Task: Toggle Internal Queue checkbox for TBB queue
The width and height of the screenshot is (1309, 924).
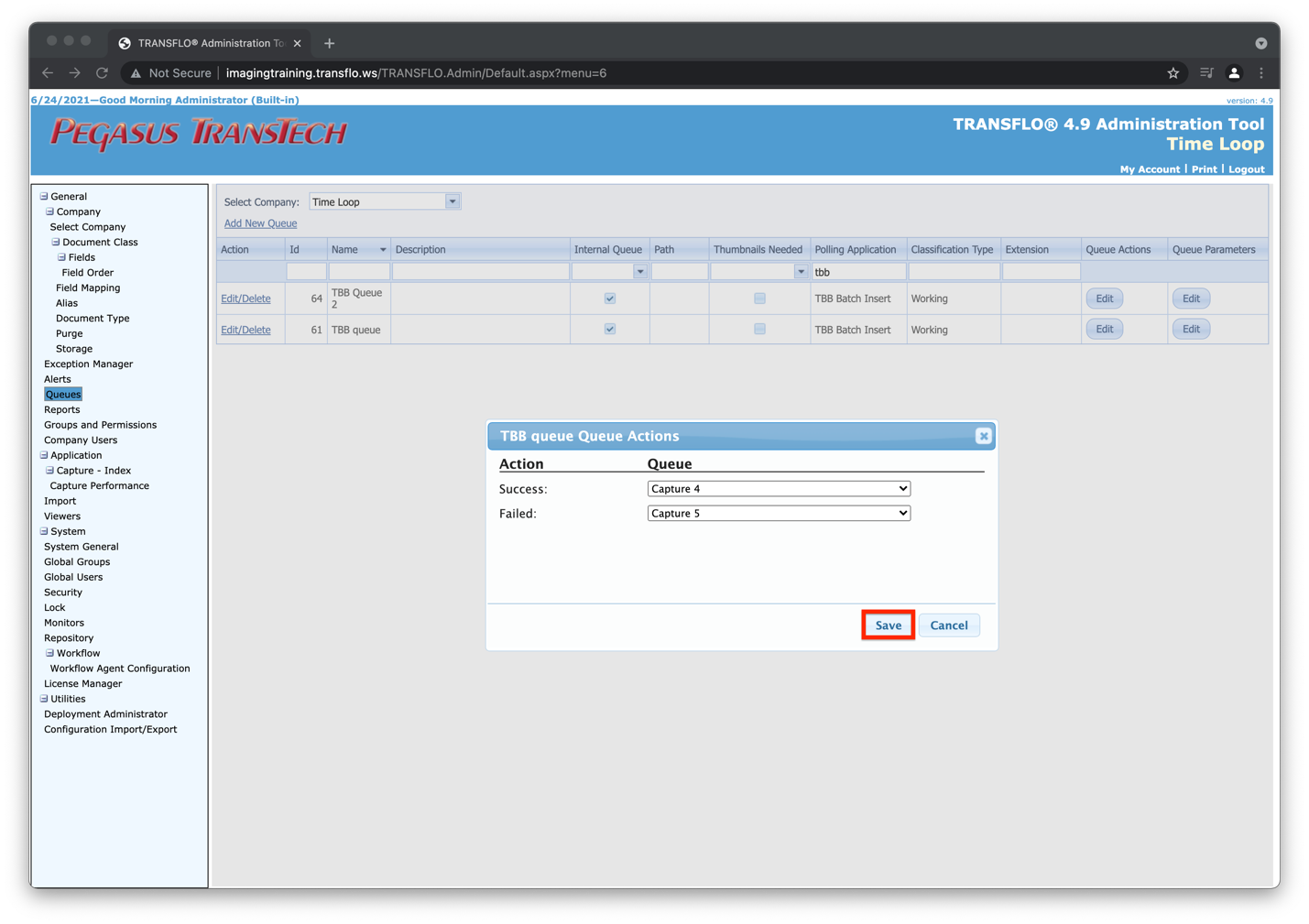Action: click(x=610, y=329)
